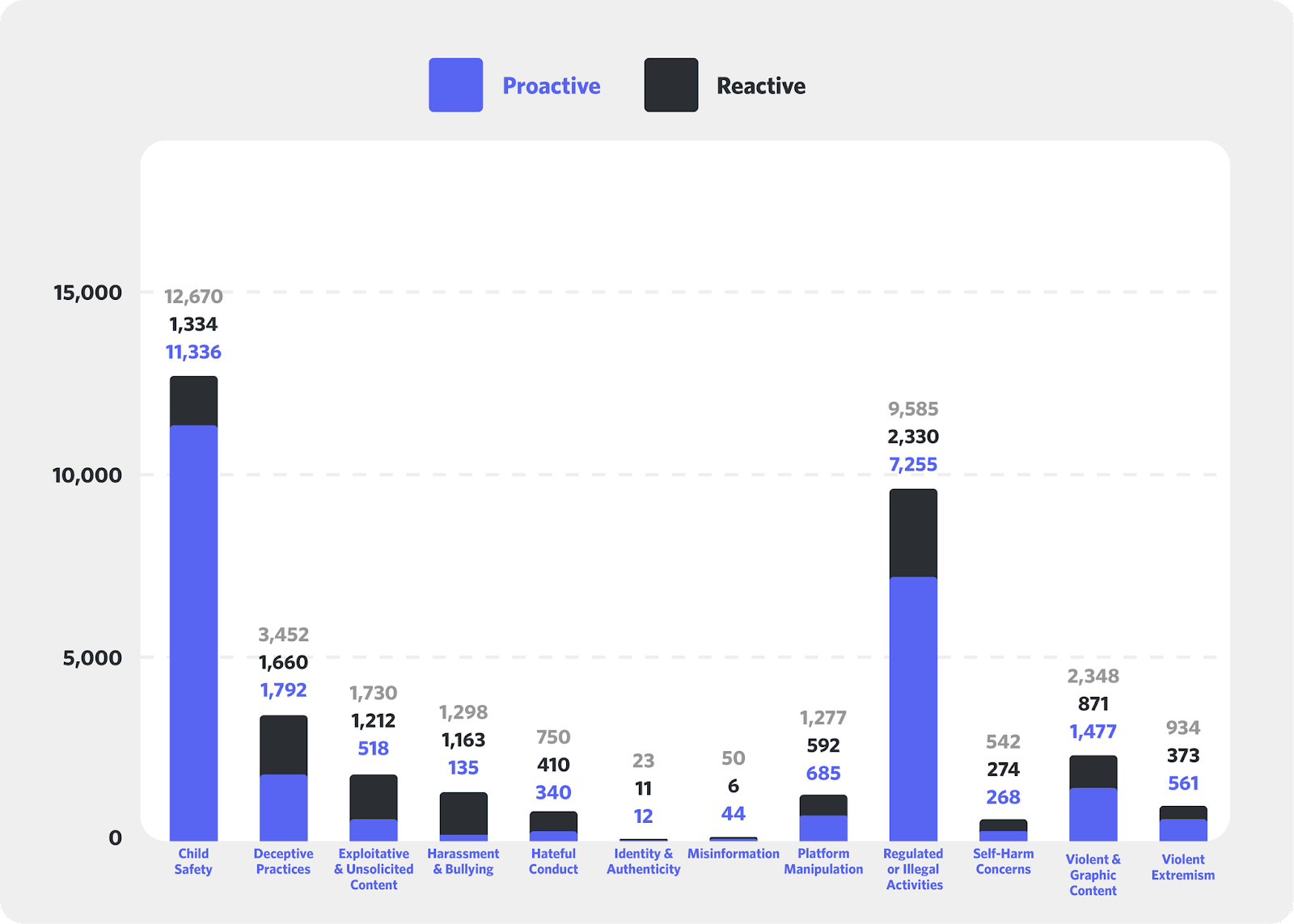Click the dark Reactive legend swatch
Screen dimensions: 1294x924
(670, 85)
